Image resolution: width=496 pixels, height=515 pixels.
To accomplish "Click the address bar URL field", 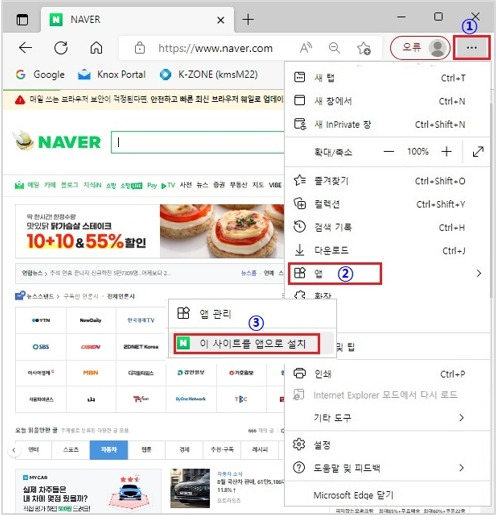I will point(215,48).
